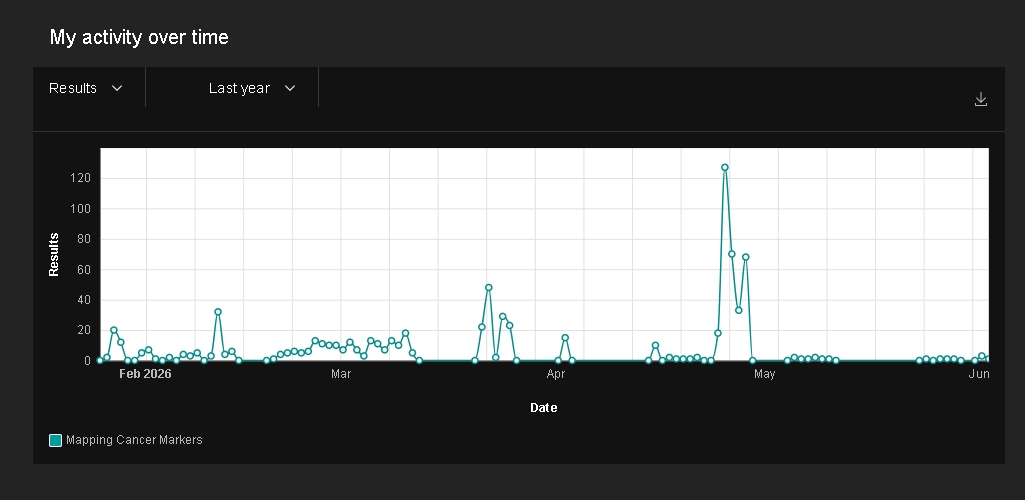
Task: Select the highest peak data point near 127
Action: (725, 167)
